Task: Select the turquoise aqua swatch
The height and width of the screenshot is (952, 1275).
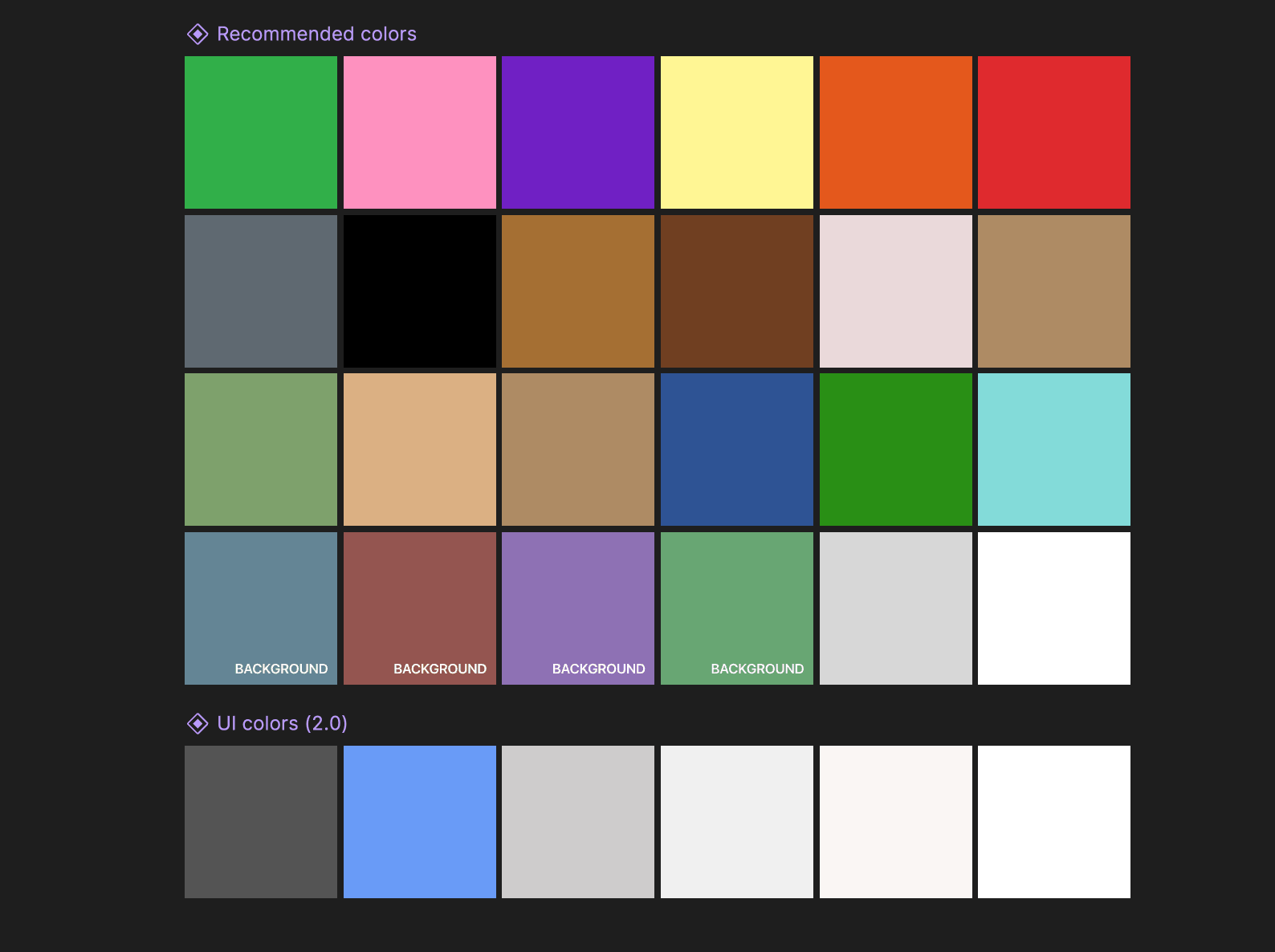Action: (1053, 450)
